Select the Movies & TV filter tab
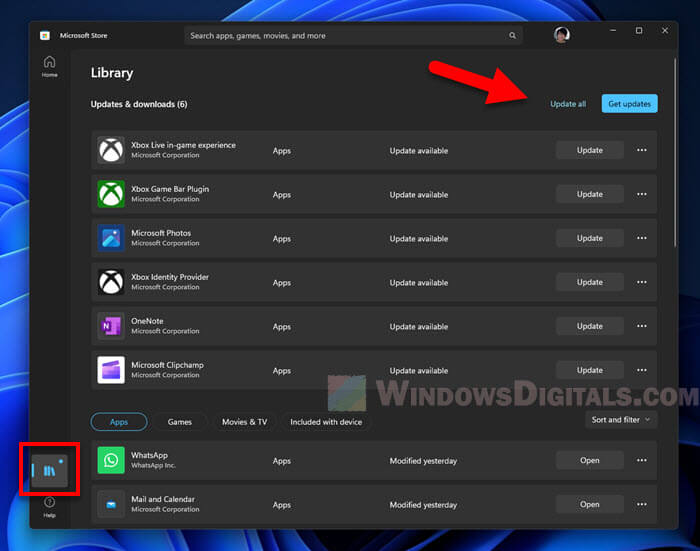 pos(244,422)
